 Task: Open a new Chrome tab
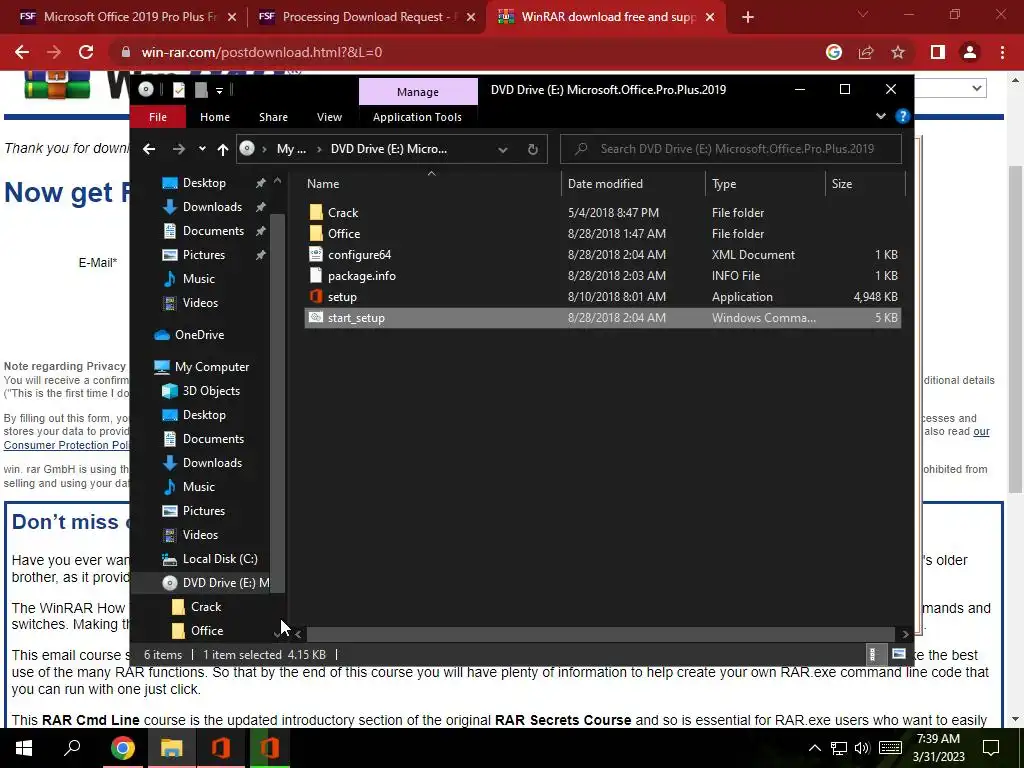point(748,17)
